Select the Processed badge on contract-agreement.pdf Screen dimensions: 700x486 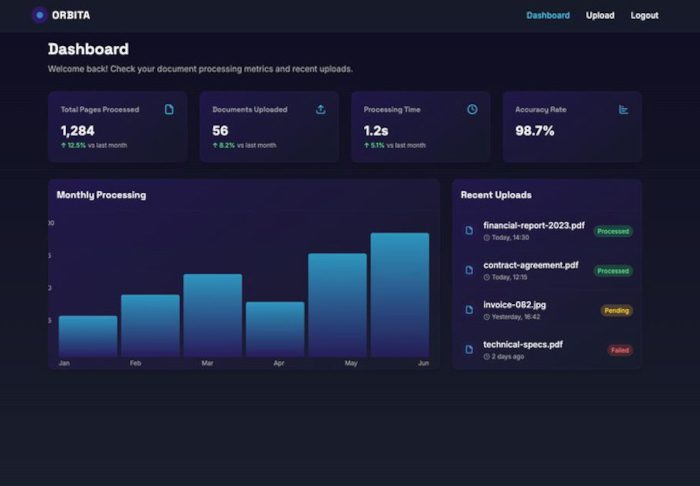[x=613, y=271]
